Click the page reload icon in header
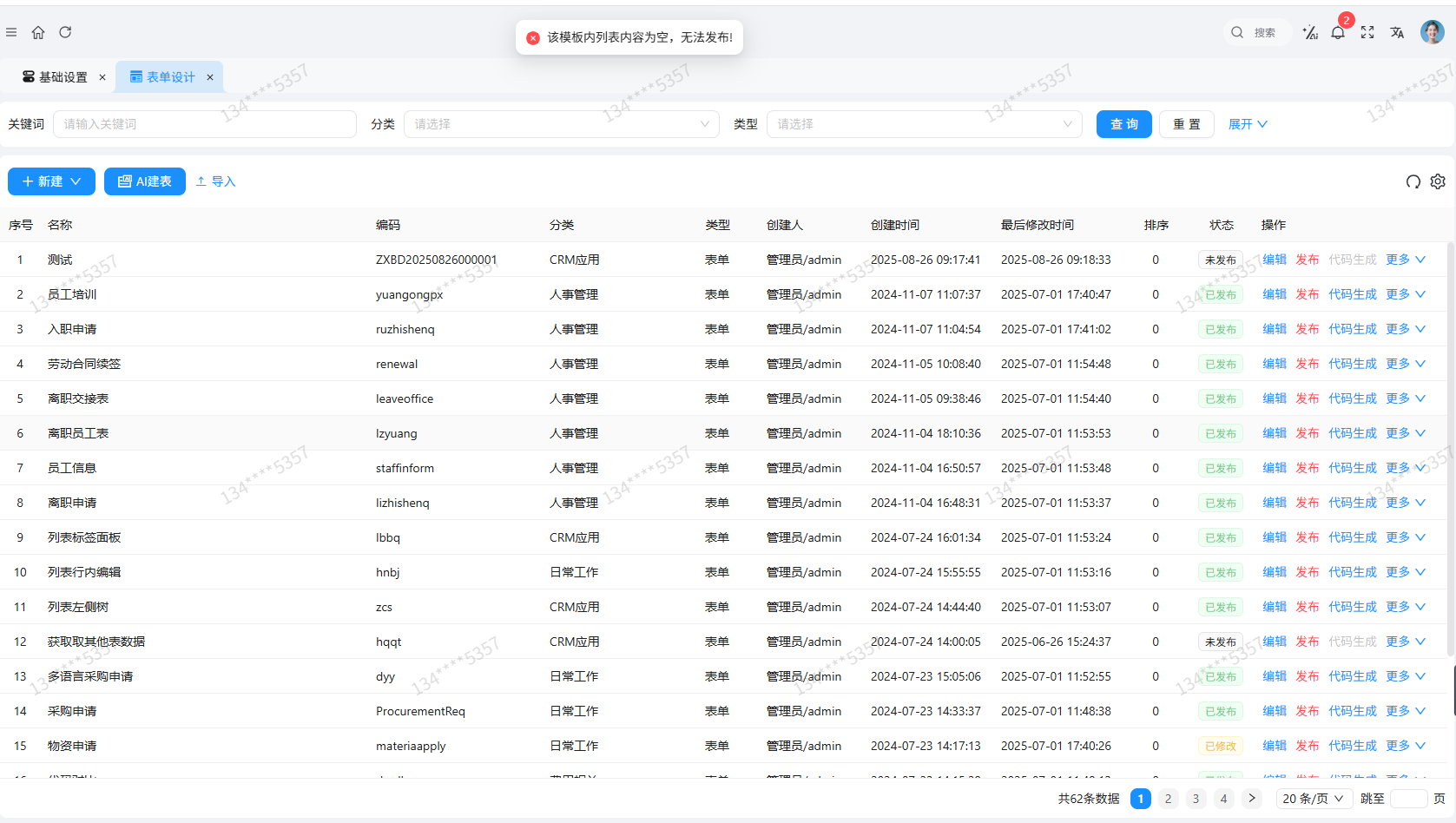 [x=65, y=32]
